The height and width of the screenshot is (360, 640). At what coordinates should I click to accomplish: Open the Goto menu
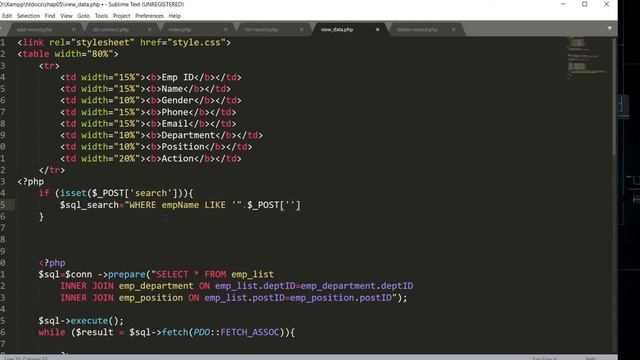point(83,16)
